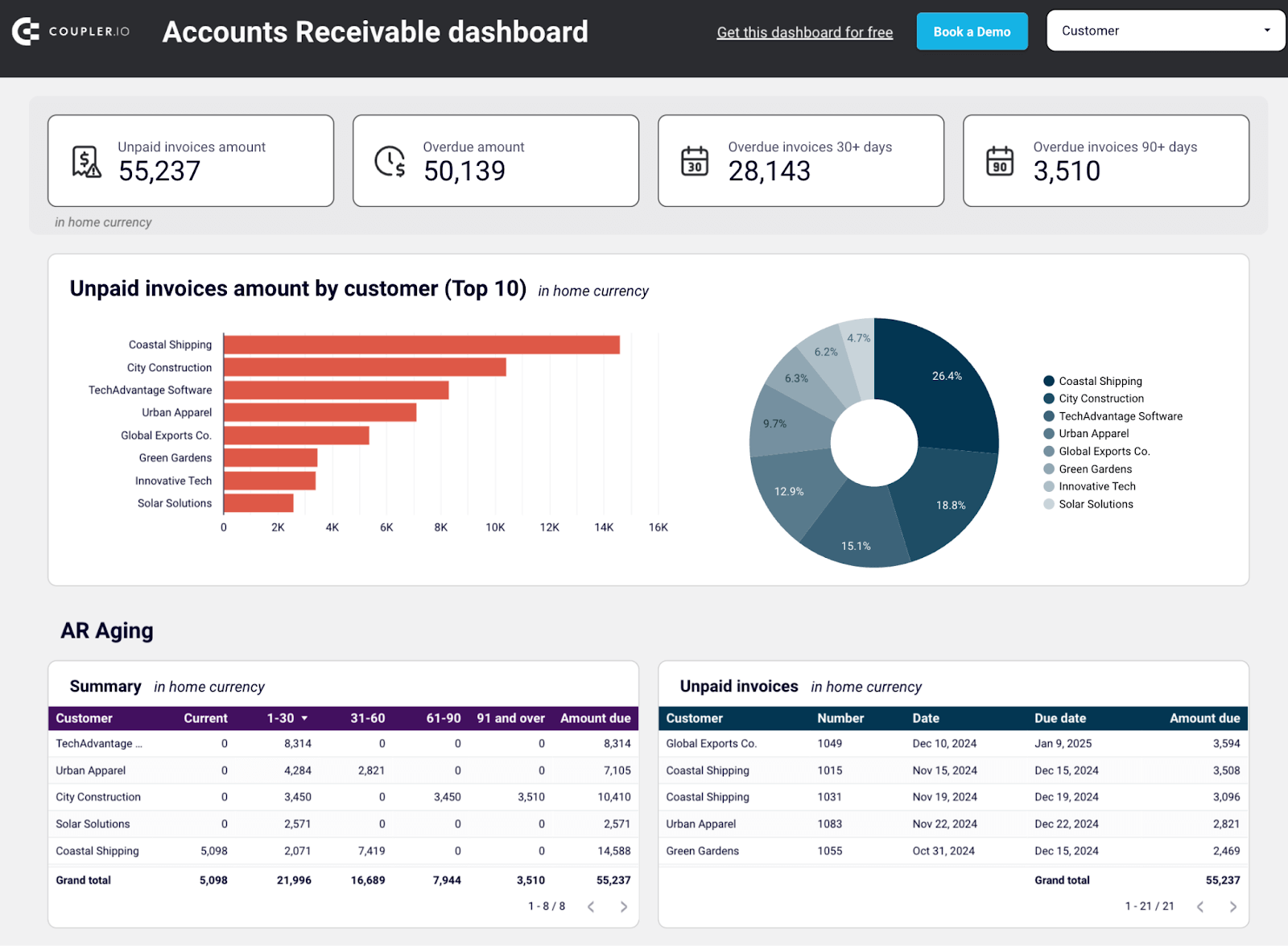1288x946 pixels.
Task: Select the Unpaid invoices table section
Action: 738,686
